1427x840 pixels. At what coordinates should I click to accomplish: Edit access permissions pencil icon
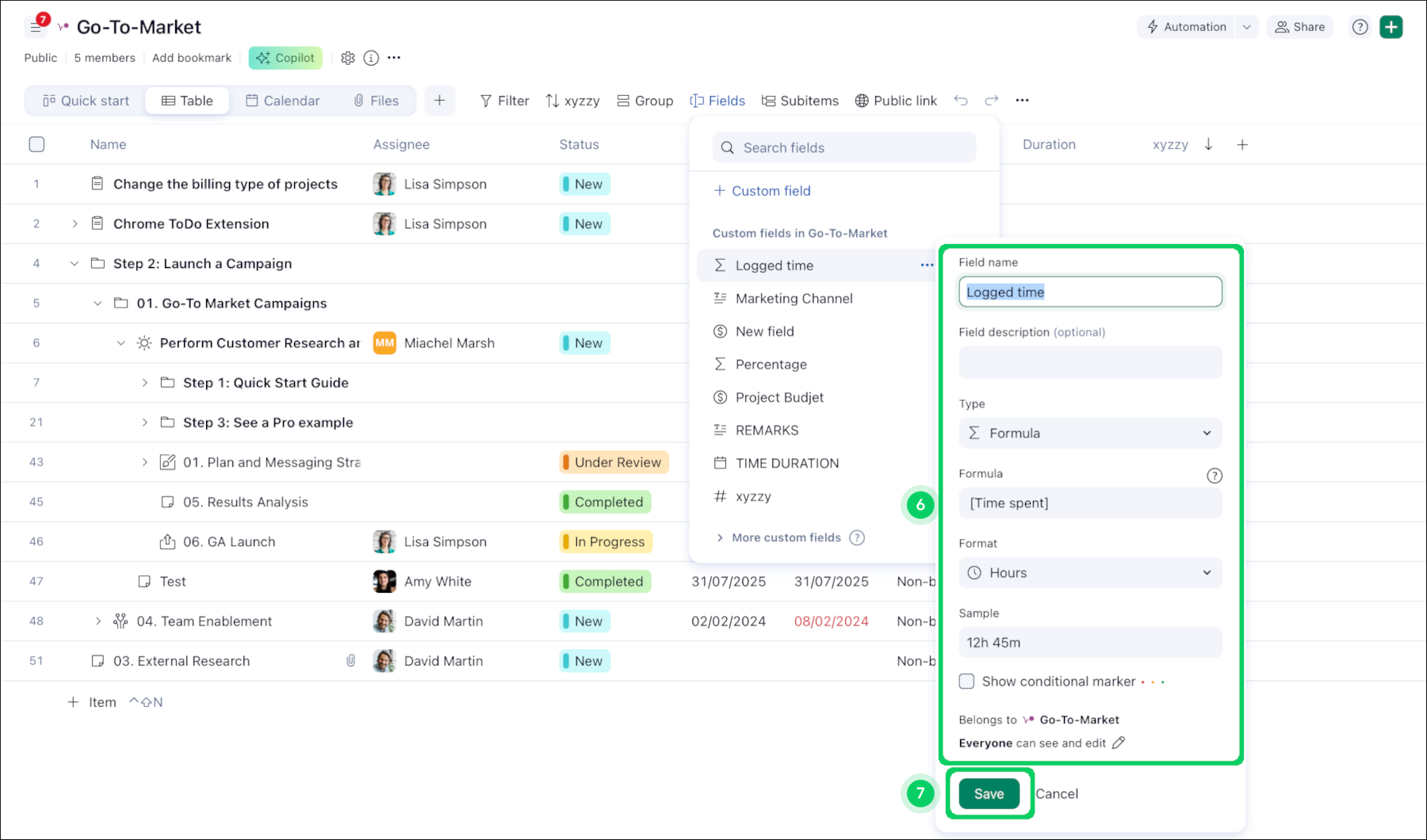(1119, 743)
